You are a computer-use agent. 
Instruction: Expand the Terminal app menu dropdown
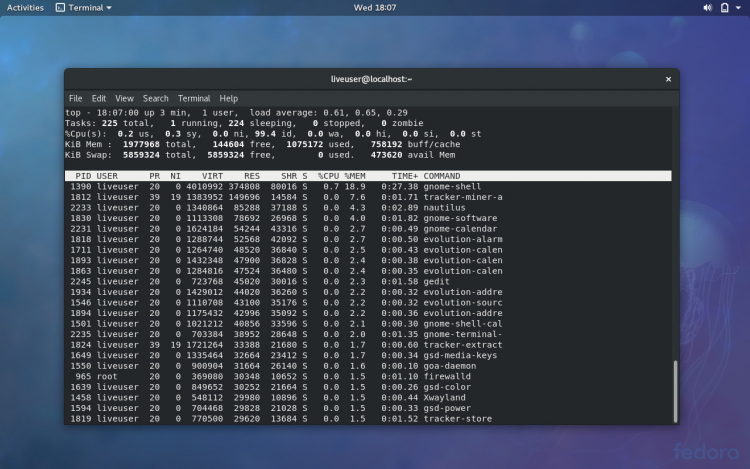coord(108,7)
